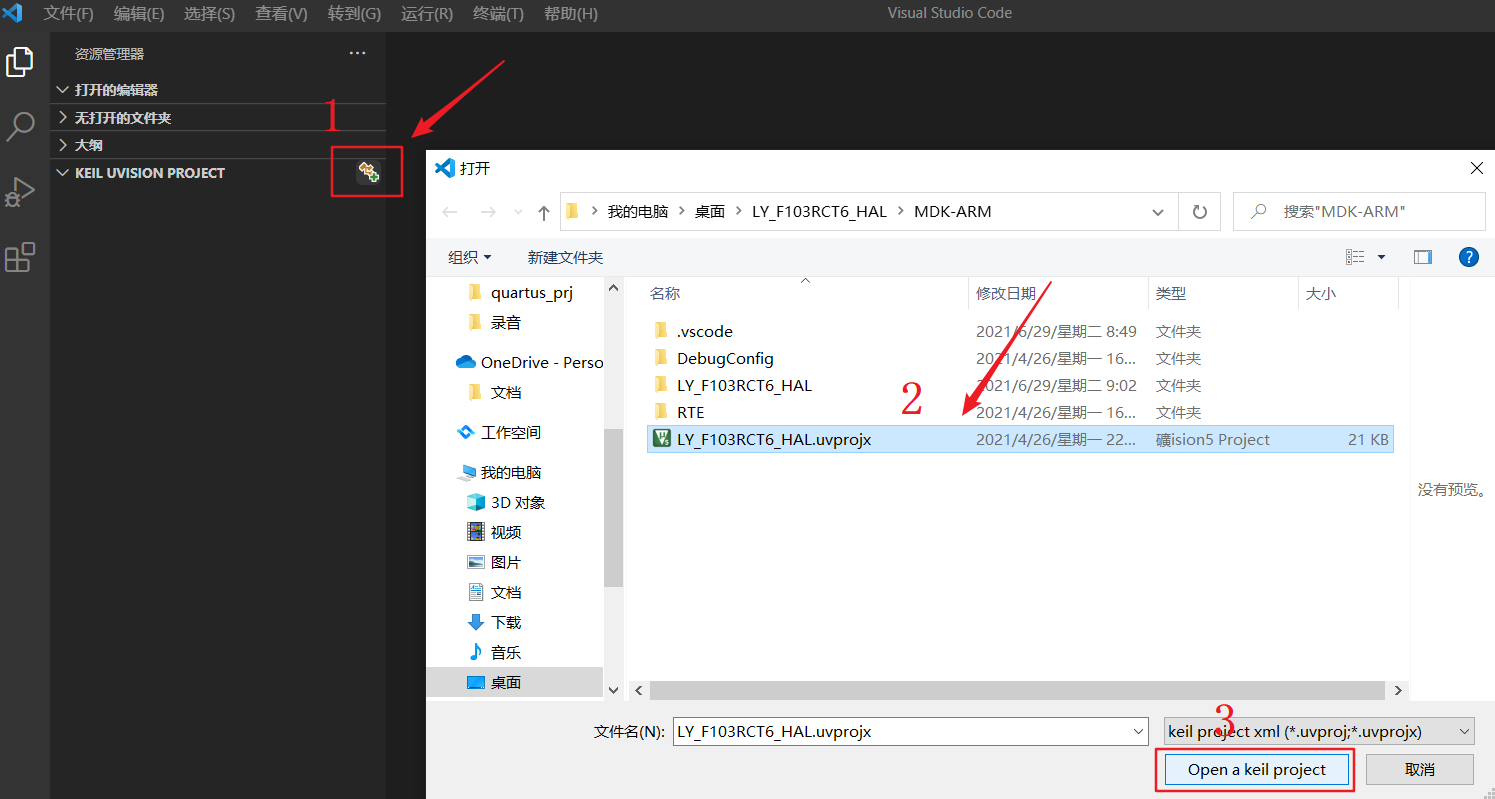1495x799 pixels.
Task: Open the dialog help question mark icon
Action: pos(1468,257)
